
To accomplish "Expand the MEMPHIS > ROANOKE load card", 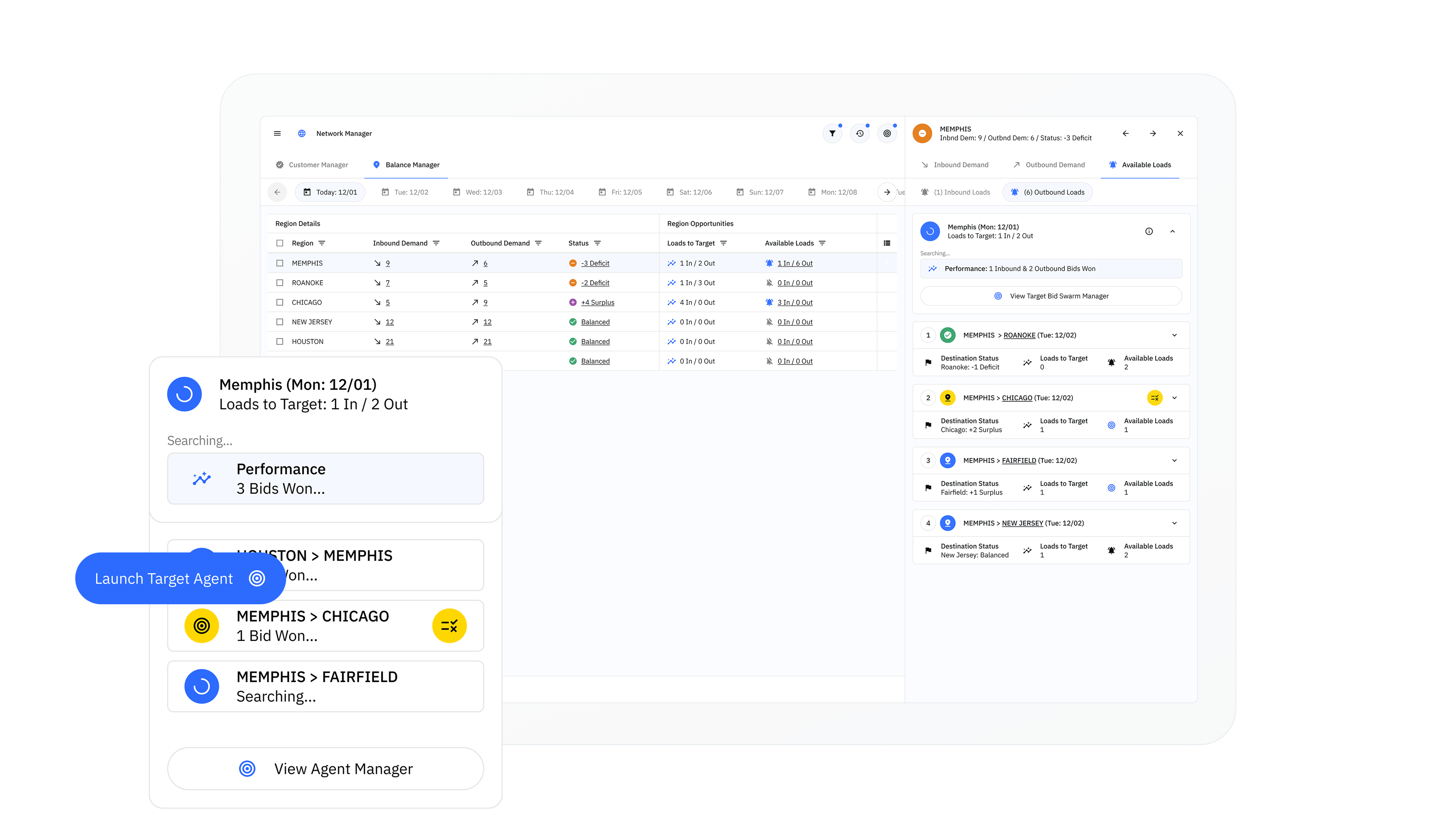I will click(x=1175, y=335).
